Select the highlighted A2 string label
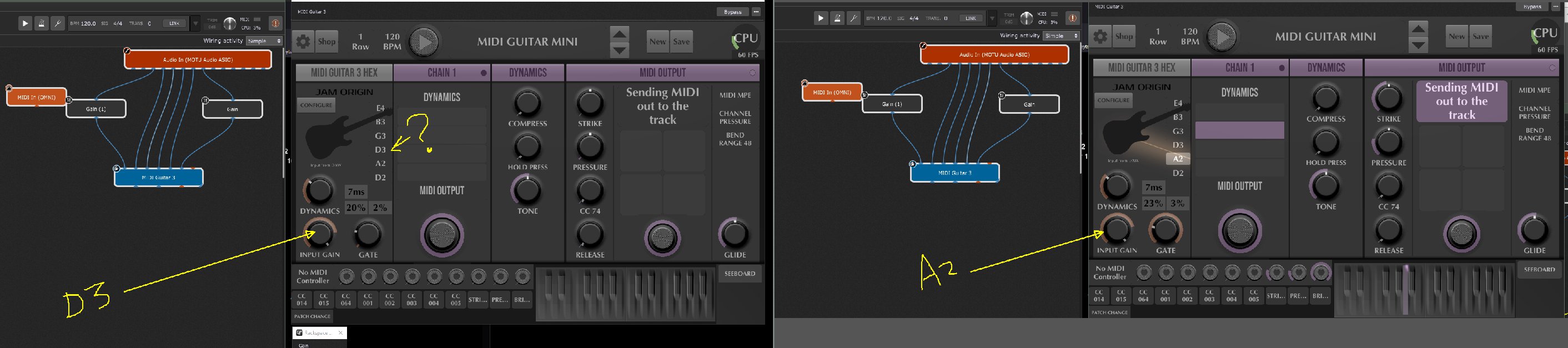Image resolution: width=1568 pixels, height=348 pixels. tap(1178, 159)
